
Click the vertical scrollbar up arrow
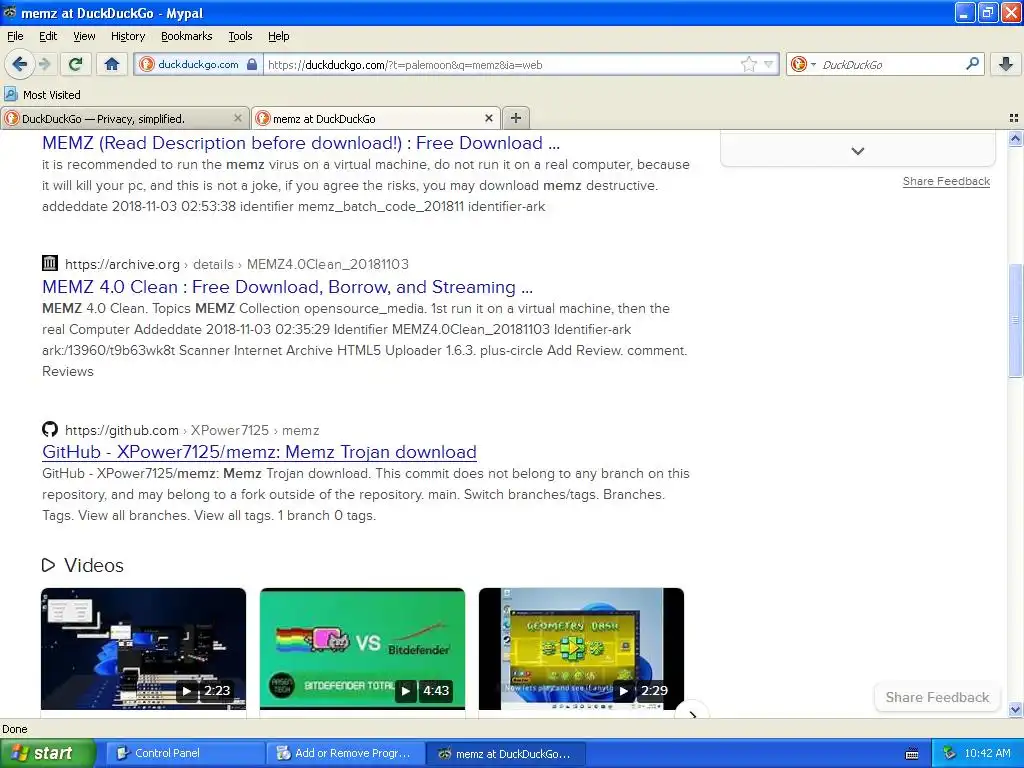[1015, 138]
